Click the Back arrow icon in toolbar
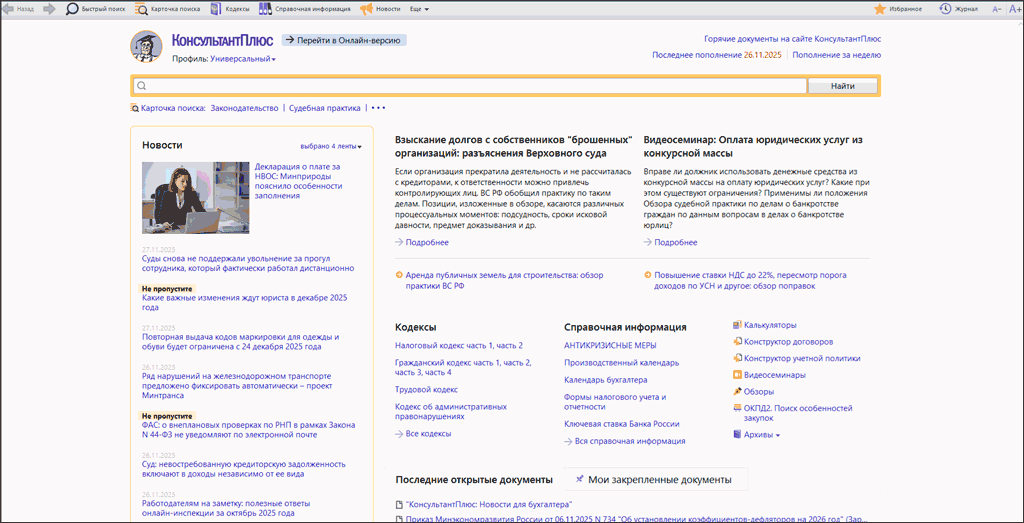The width and height of the screenshot is (1024, 523). pyautogui.click(x=8, y=8)
